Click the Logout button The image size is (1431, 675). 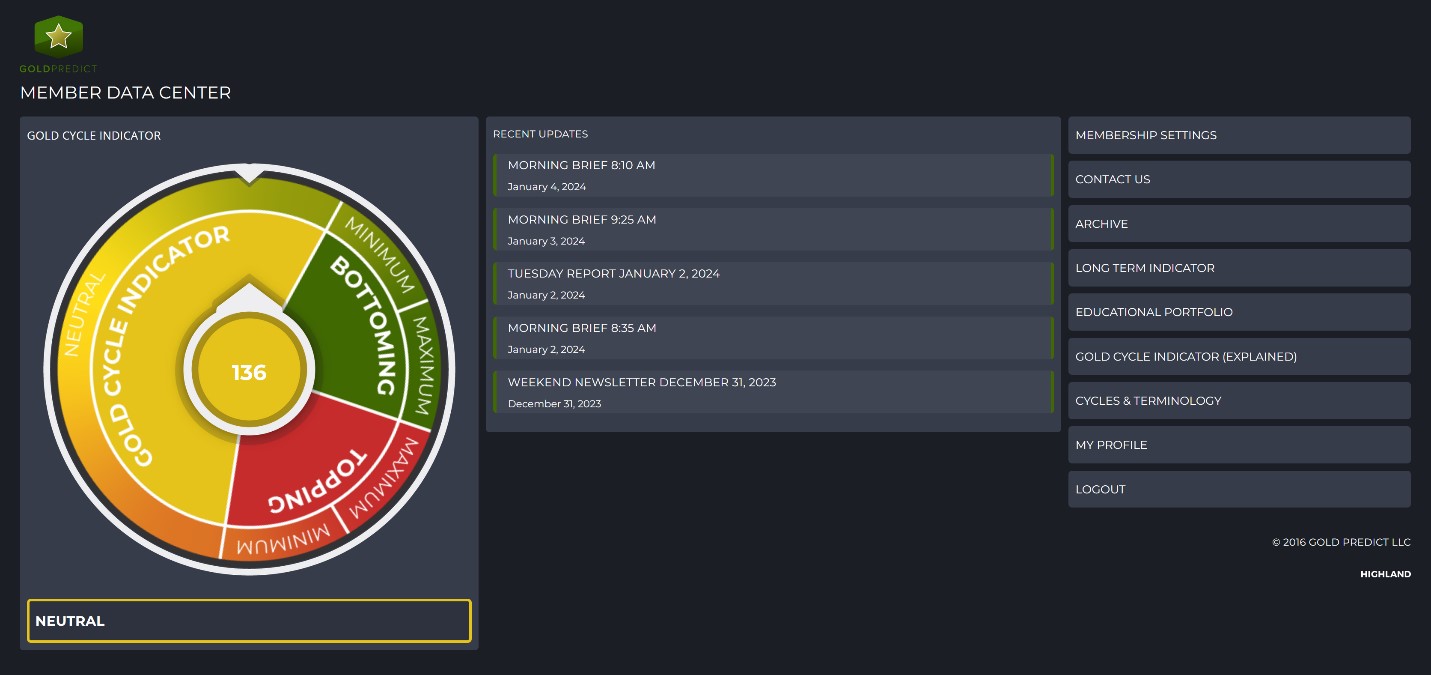1238,489
